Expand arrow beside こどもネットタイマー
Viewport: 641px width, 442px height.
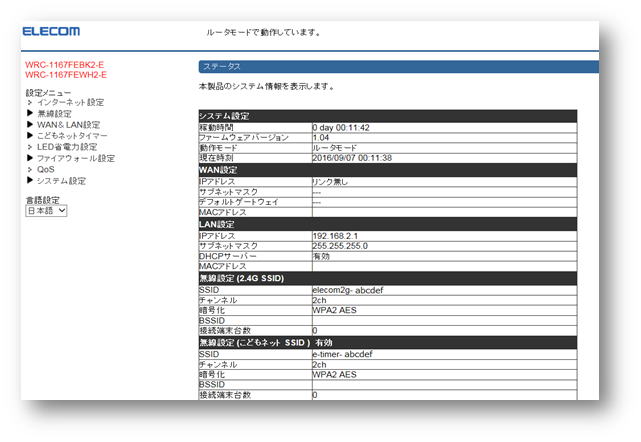point(30,135)
